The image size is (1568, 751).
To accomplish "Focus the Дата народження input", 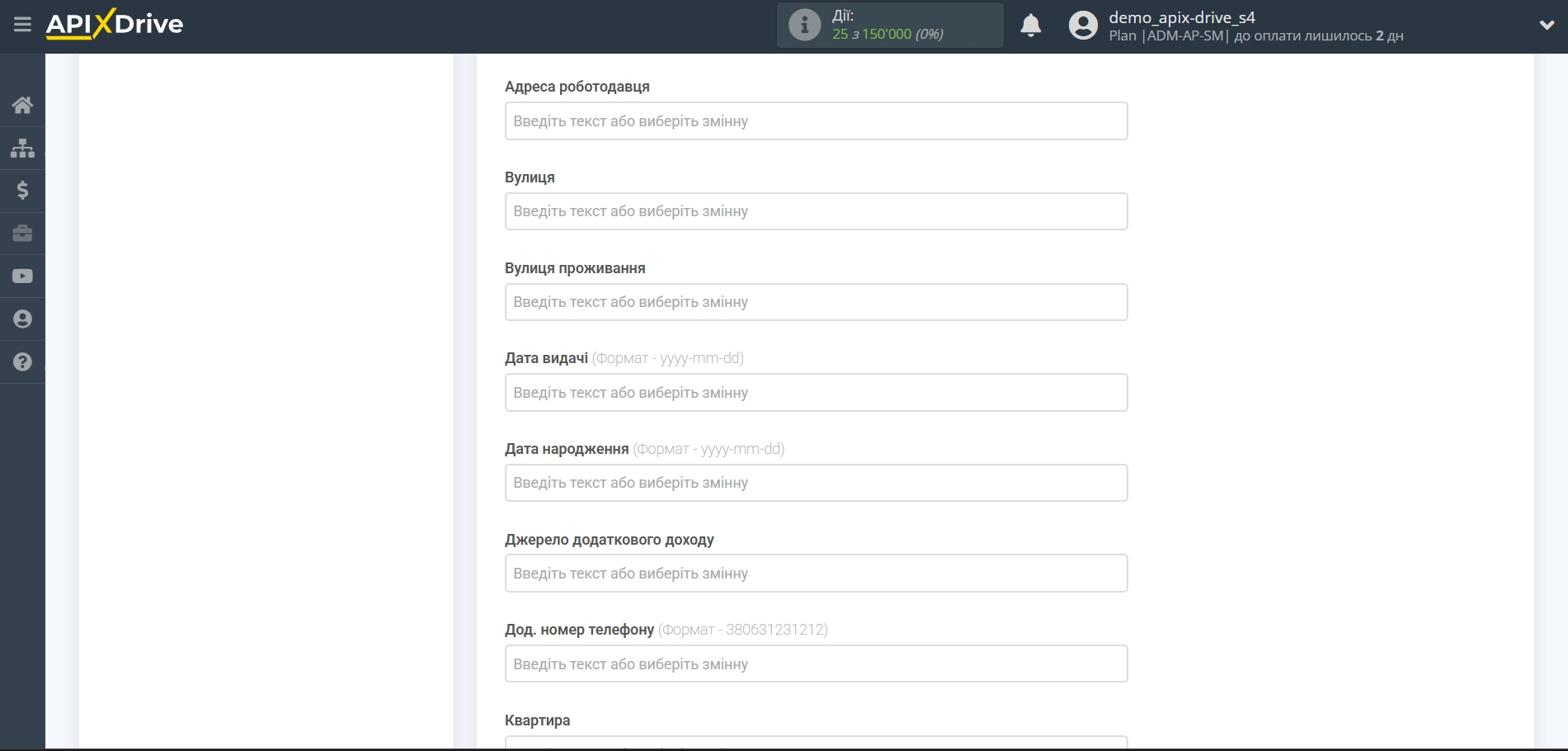I will click(816, 483).
